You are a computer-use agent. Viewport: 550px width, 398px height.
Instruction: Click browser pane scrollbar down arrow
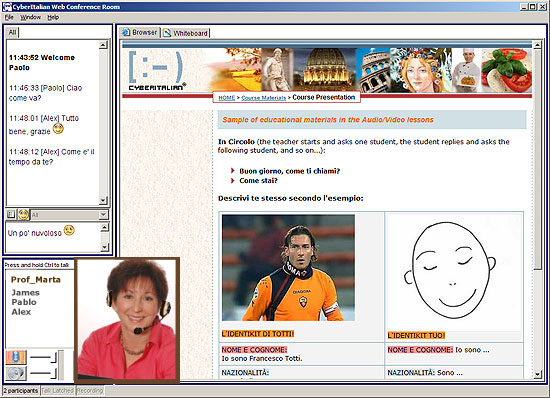537,375
